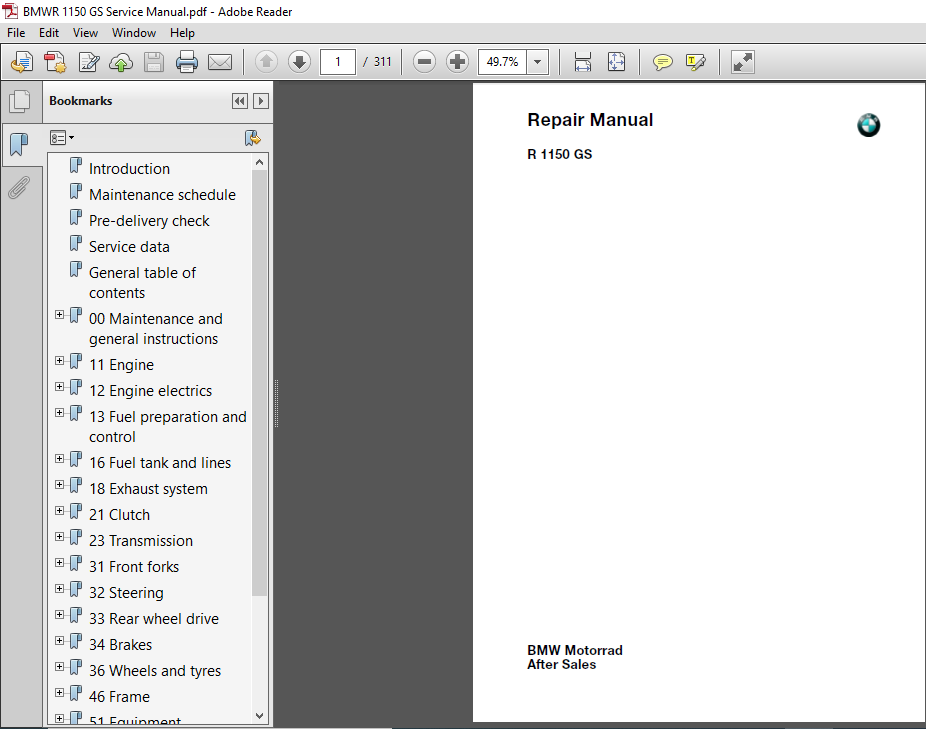
Task: Print the document with printer icon
Action: (187, 62)
